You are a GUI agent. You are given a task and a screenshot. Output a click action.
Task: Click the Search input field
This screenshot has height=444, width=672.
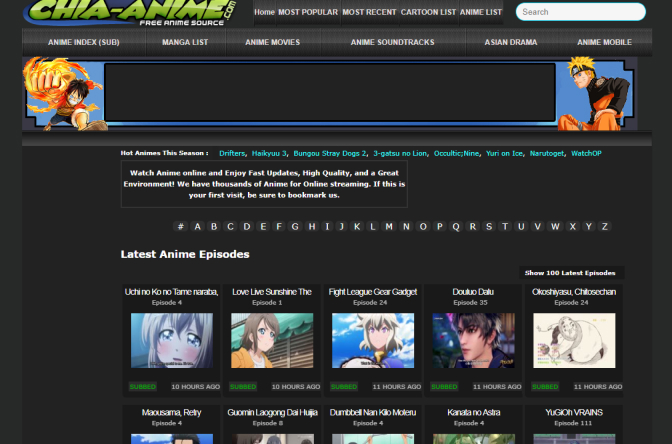point(581,12)
